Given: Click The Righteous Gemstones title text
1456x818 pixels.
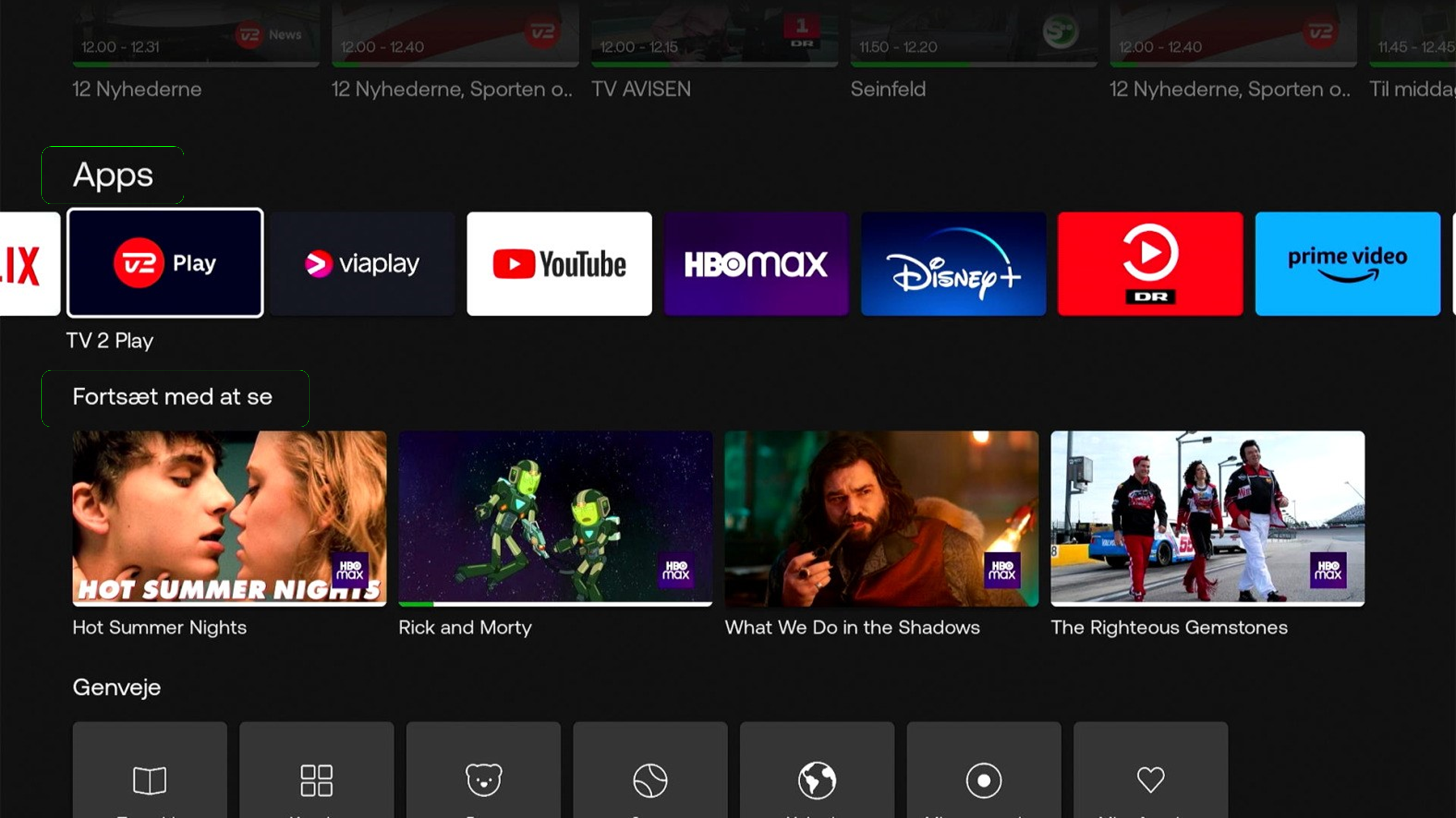Looking at the screenshot, I should pos(1169,628).
